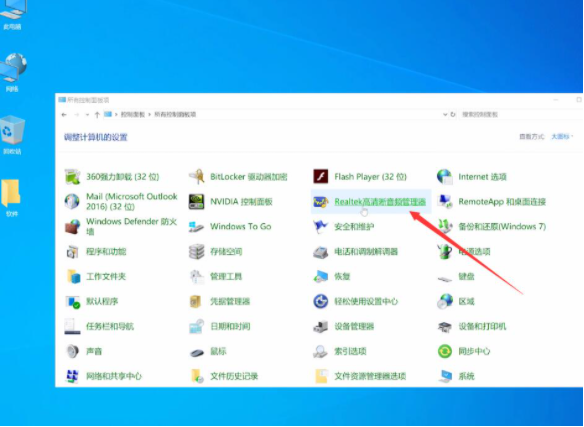This screenshot has height=427, width=584.
Task: Open BitLocker 驱动器加密 key icon
Action: 196,177
